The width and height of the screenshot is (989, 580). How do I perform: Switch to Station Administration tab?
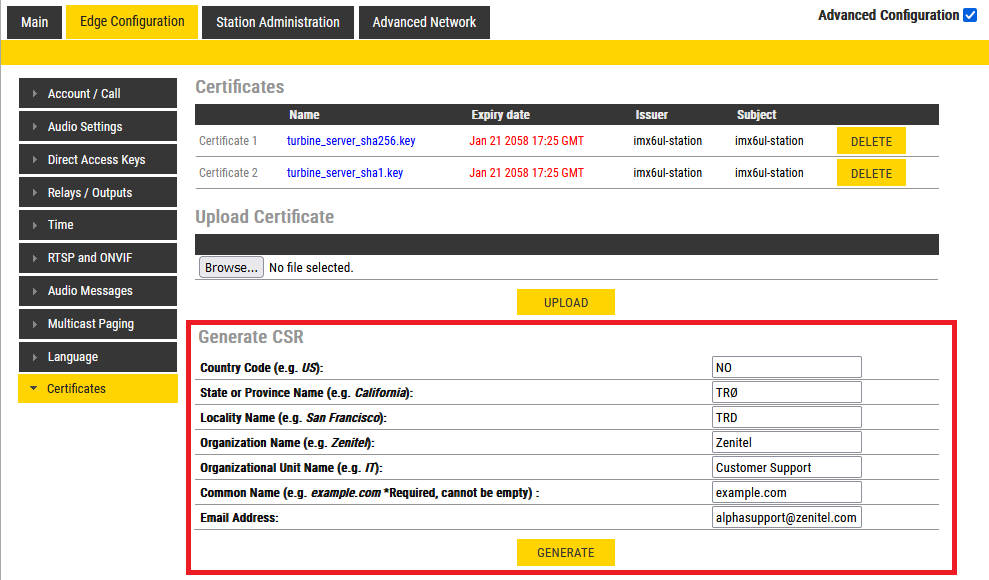278,22
